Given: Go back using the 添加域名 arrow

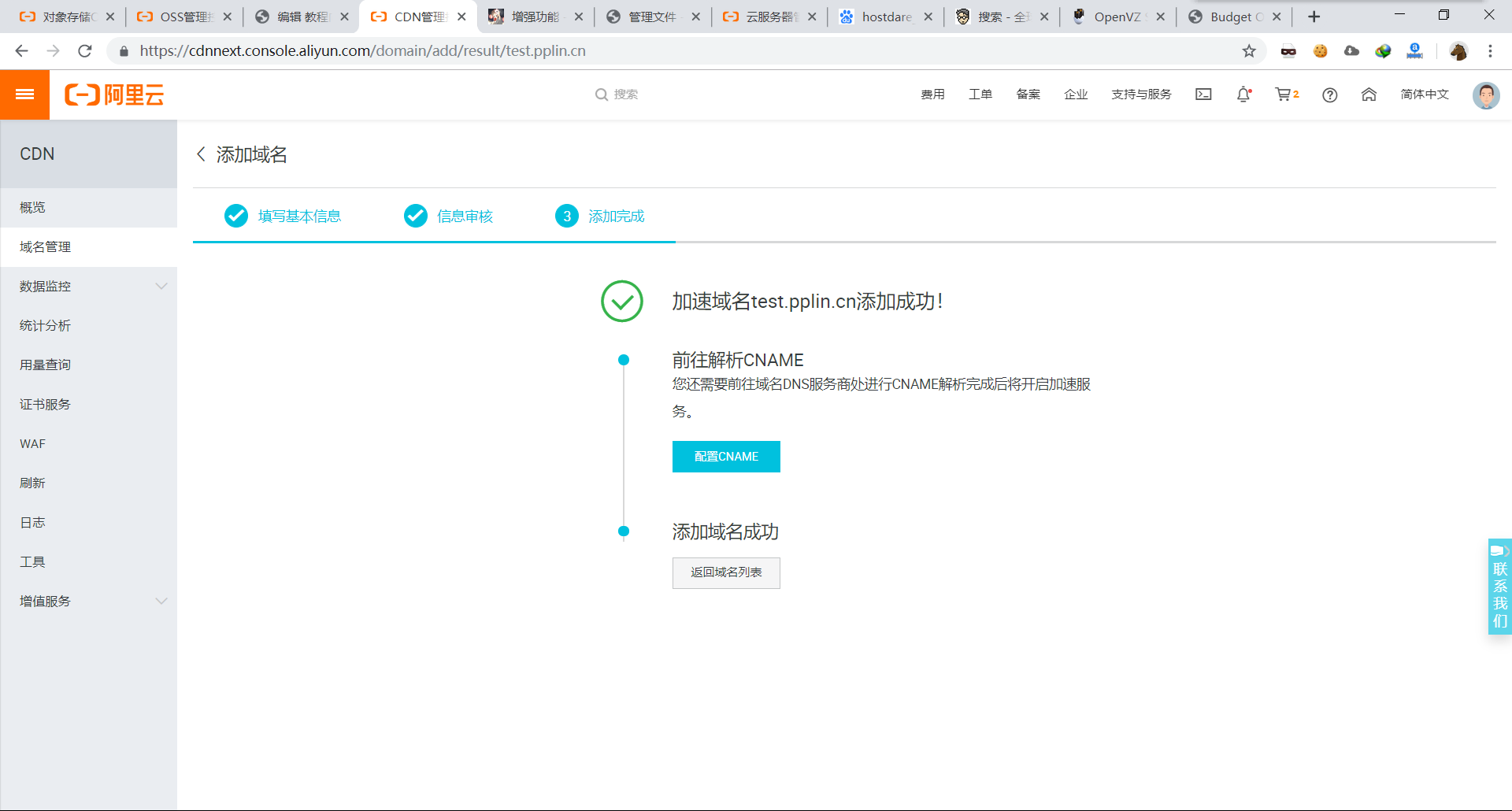Looking at the screenshot, I should tap(201, 154).
